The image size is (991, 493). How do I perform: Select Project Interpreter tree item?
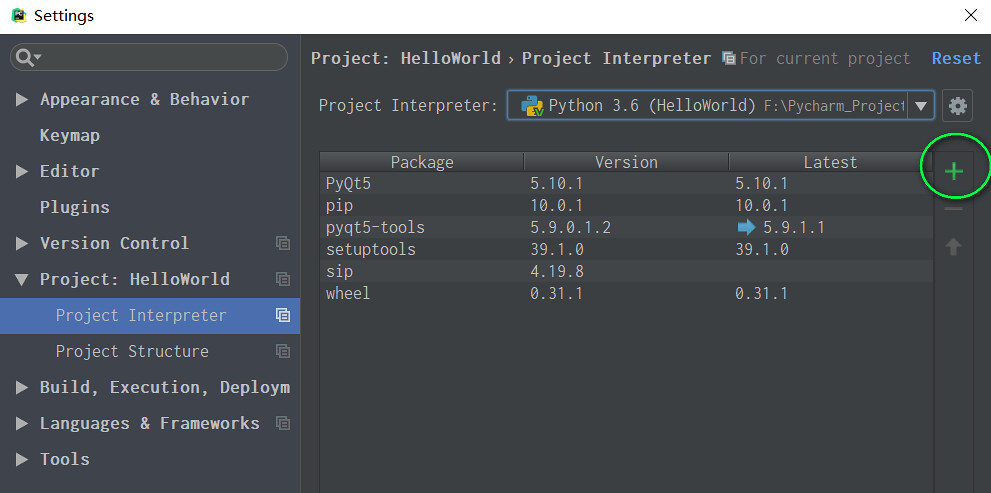tap(150, 315)
